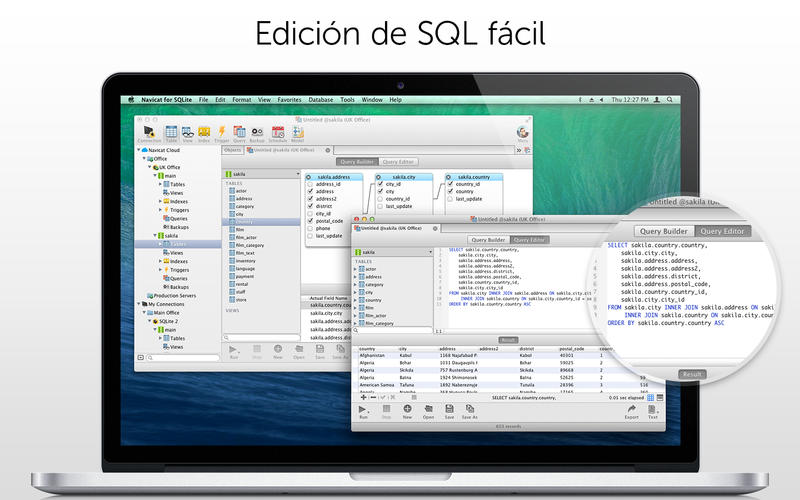Click the delete record minus icon
This screenshot has width=800, height=500.
click(373, 397)
